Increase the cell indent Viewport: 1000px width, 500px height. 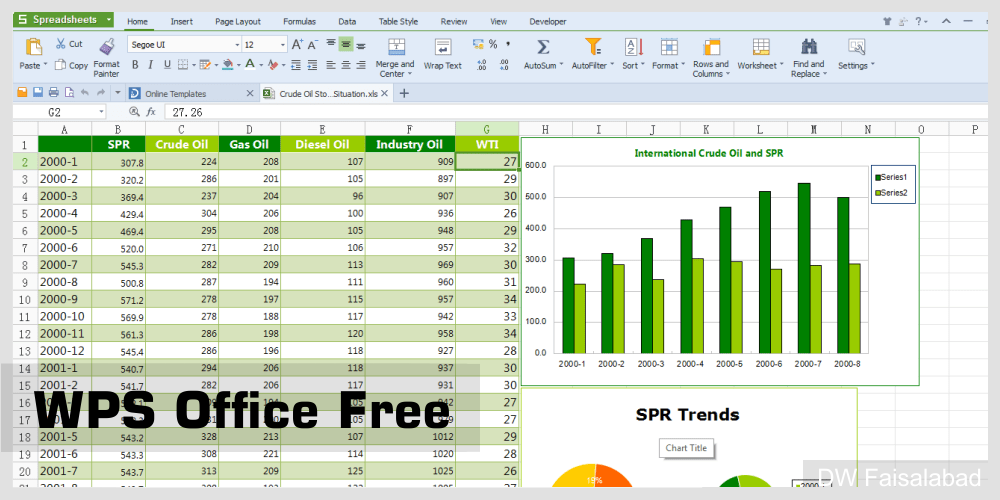312,64
